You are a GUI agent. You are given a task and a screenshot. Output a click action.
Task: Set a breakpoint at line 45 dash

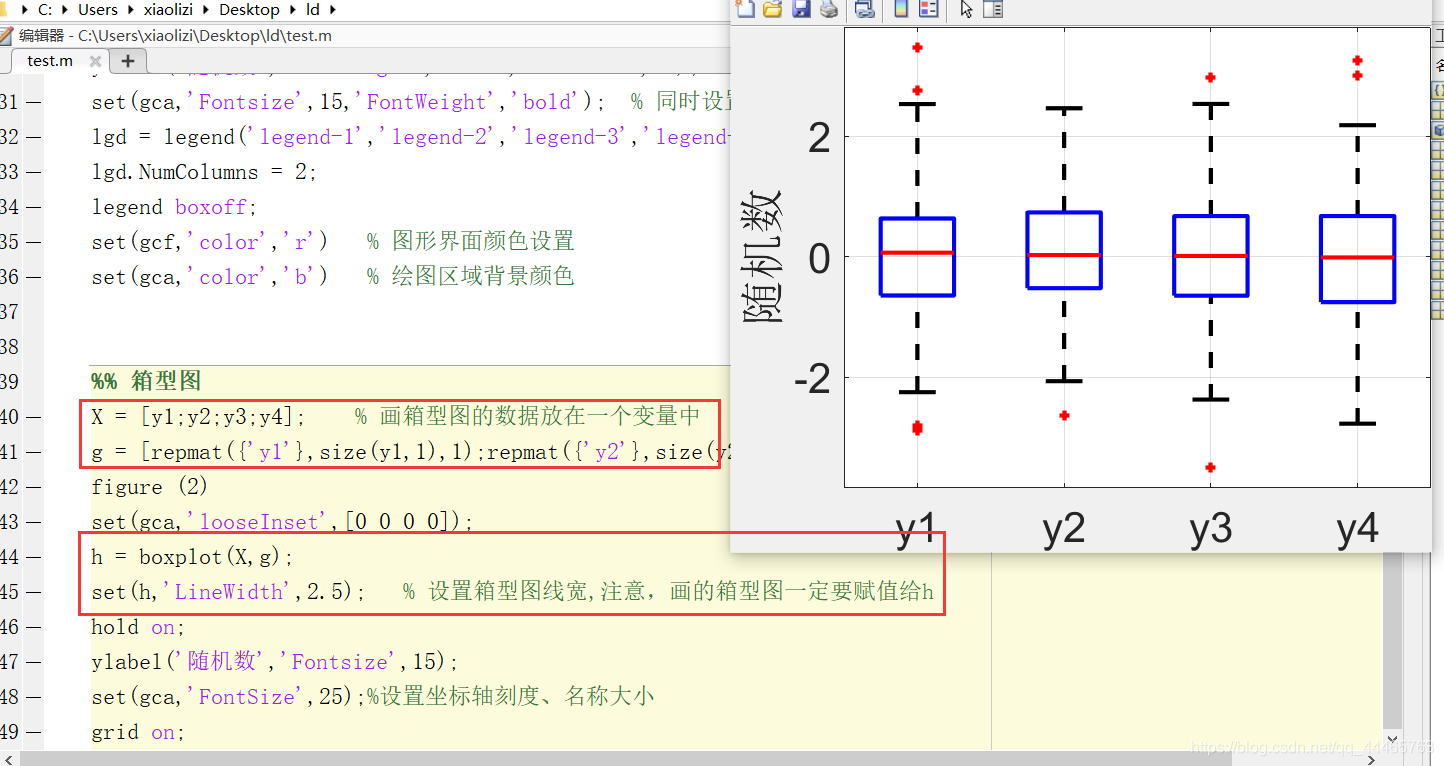pyautogui.click(x=34, y=592)
